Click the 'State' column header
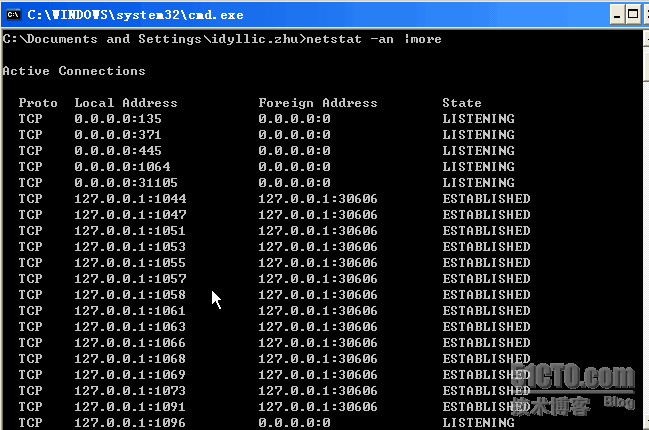The image size is (649, 430). (x=462, y=103)
